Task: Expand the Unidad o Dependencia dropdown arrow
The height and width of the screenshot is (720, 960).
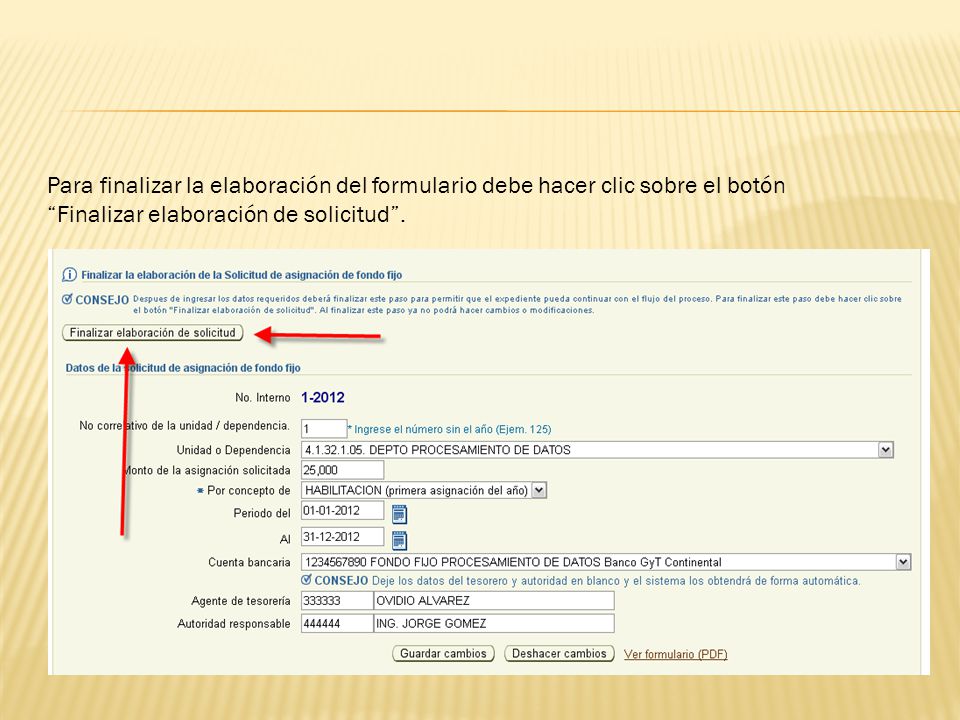Action: 885,450
